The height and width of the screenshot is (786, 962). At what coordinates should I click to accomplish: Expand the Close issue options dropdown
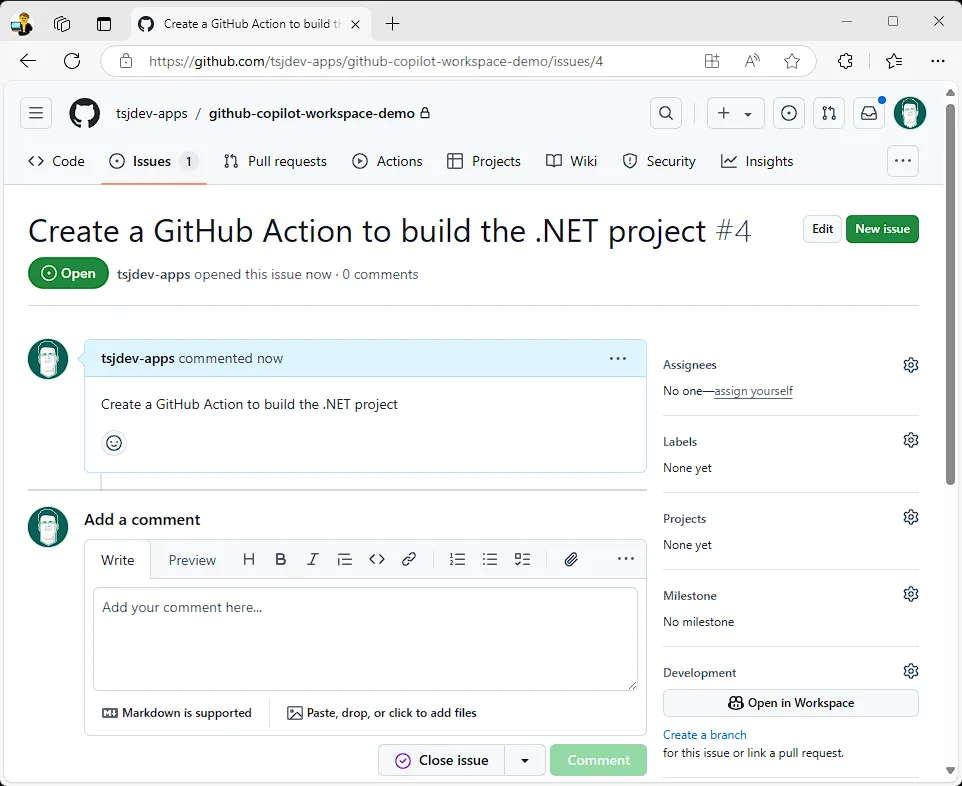click(x=525, y=761)
